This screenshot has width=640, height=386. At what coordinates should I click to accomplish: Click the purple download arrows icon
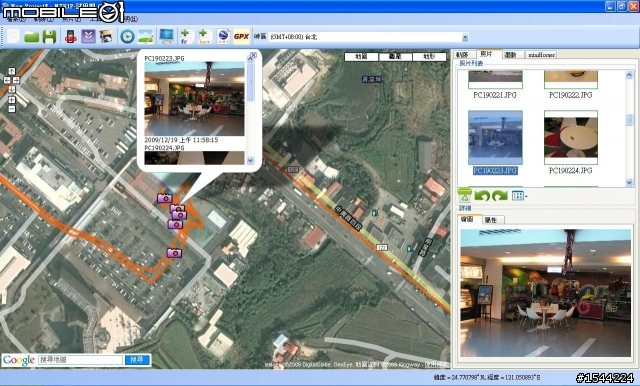[x=88, y=37]
